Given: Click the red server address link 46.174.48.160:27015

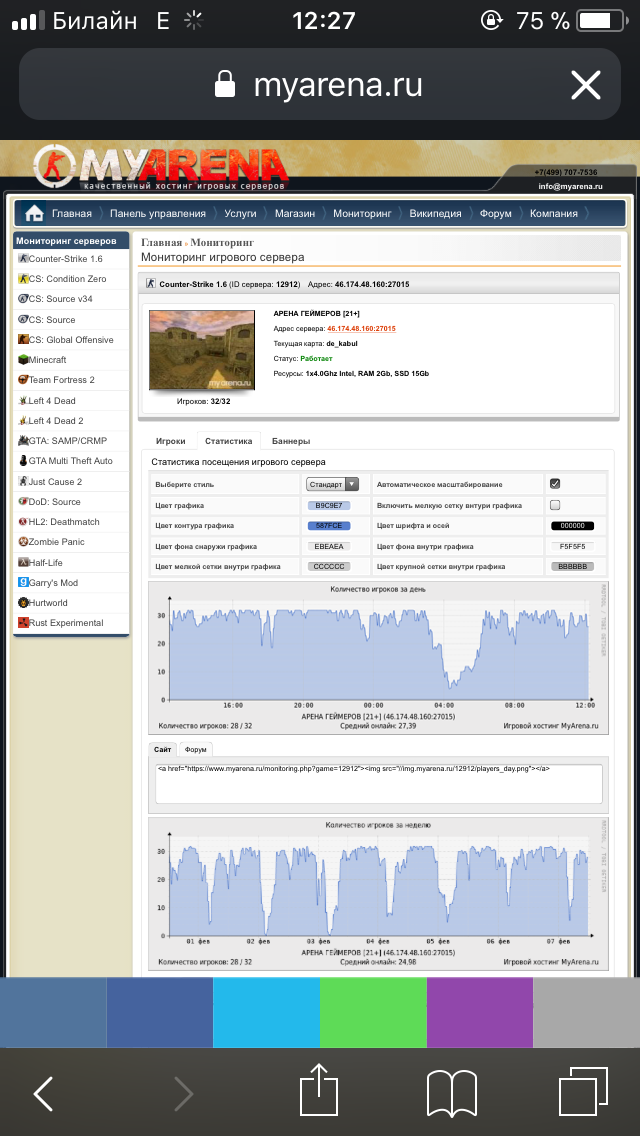Looking at the screenshot, I should pyautogui.click(x=360, y=328).
